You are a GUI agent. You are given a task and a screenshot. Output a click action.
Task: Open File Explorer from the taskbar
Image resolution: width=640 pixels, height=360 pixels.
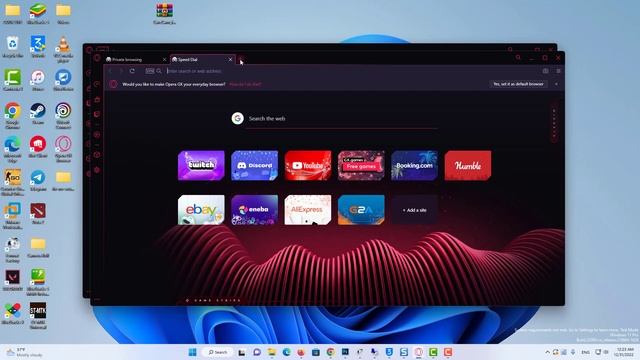[271, 352]
